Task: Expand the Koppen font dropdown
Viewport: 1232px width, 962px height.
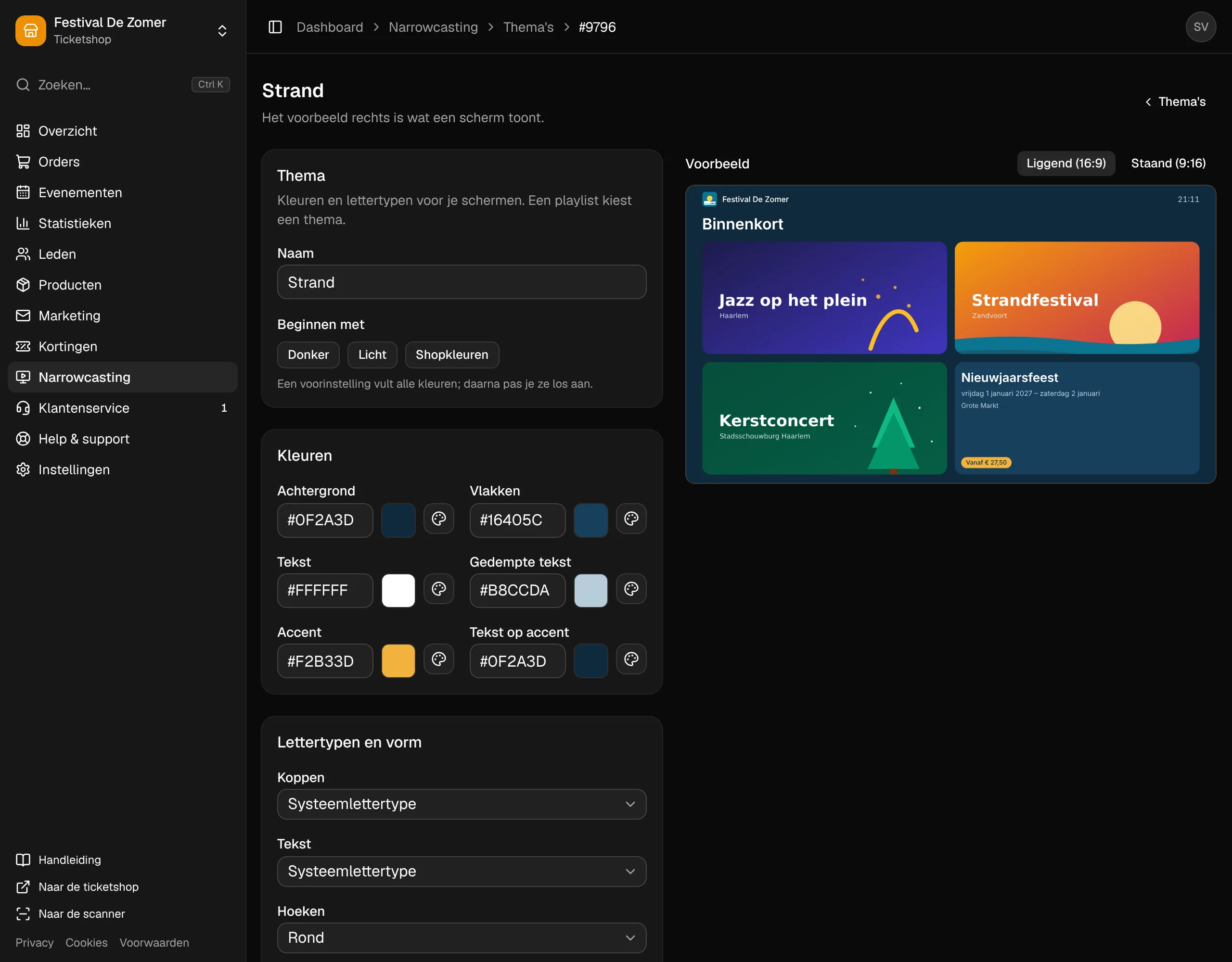Action: point(462,804)
